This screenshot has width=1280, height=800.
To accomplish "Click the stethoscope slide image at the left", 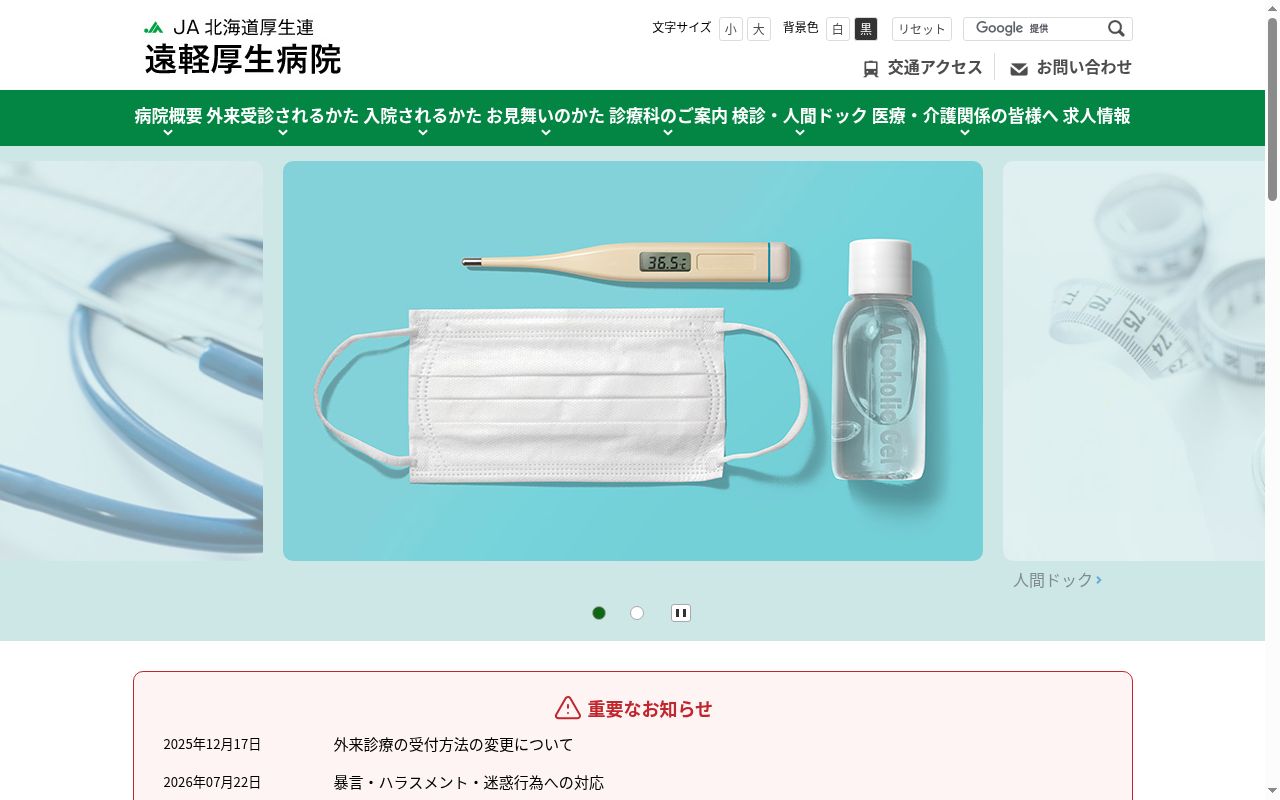I will pyautogui.click(x=131, y=361).
